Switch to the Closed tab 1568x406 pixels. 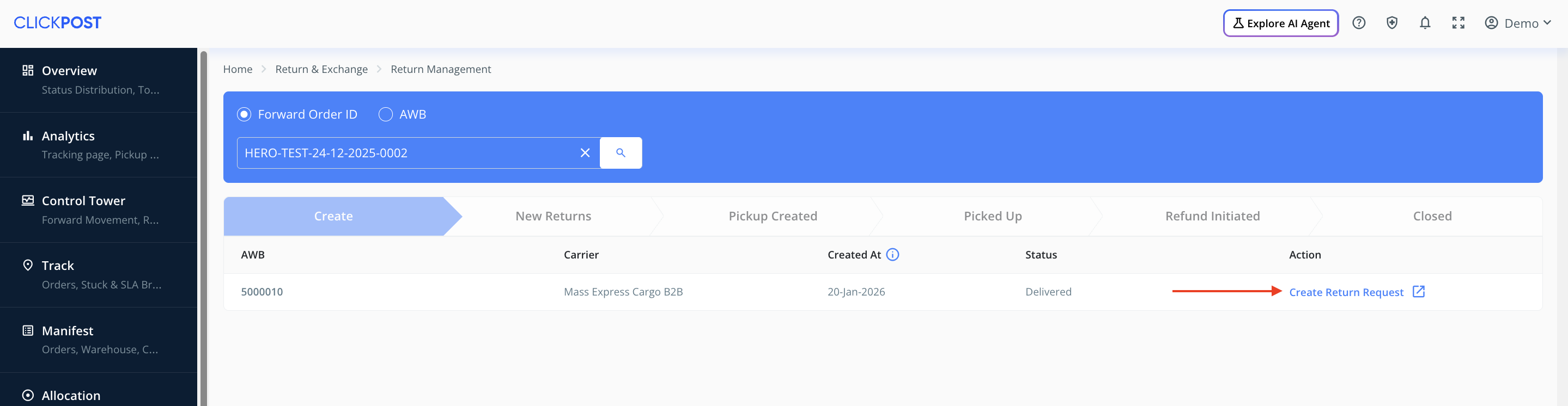pos(1432,216)
